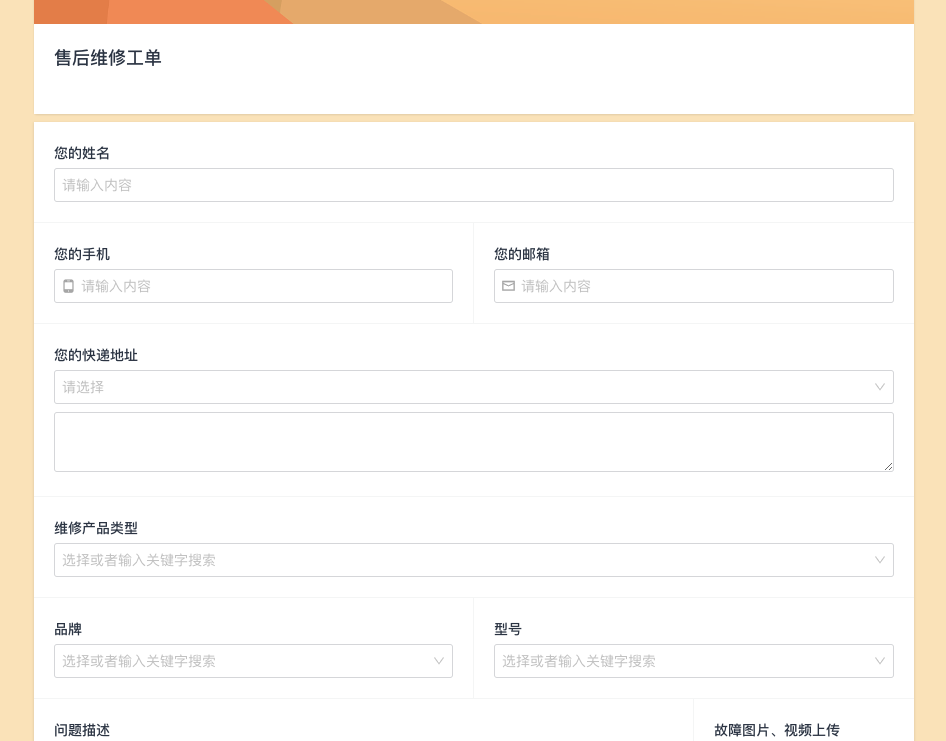Open the 您的快递地址 请选择 dropdown
Viewport: 946px width, 741px height.
pos(474,387)
